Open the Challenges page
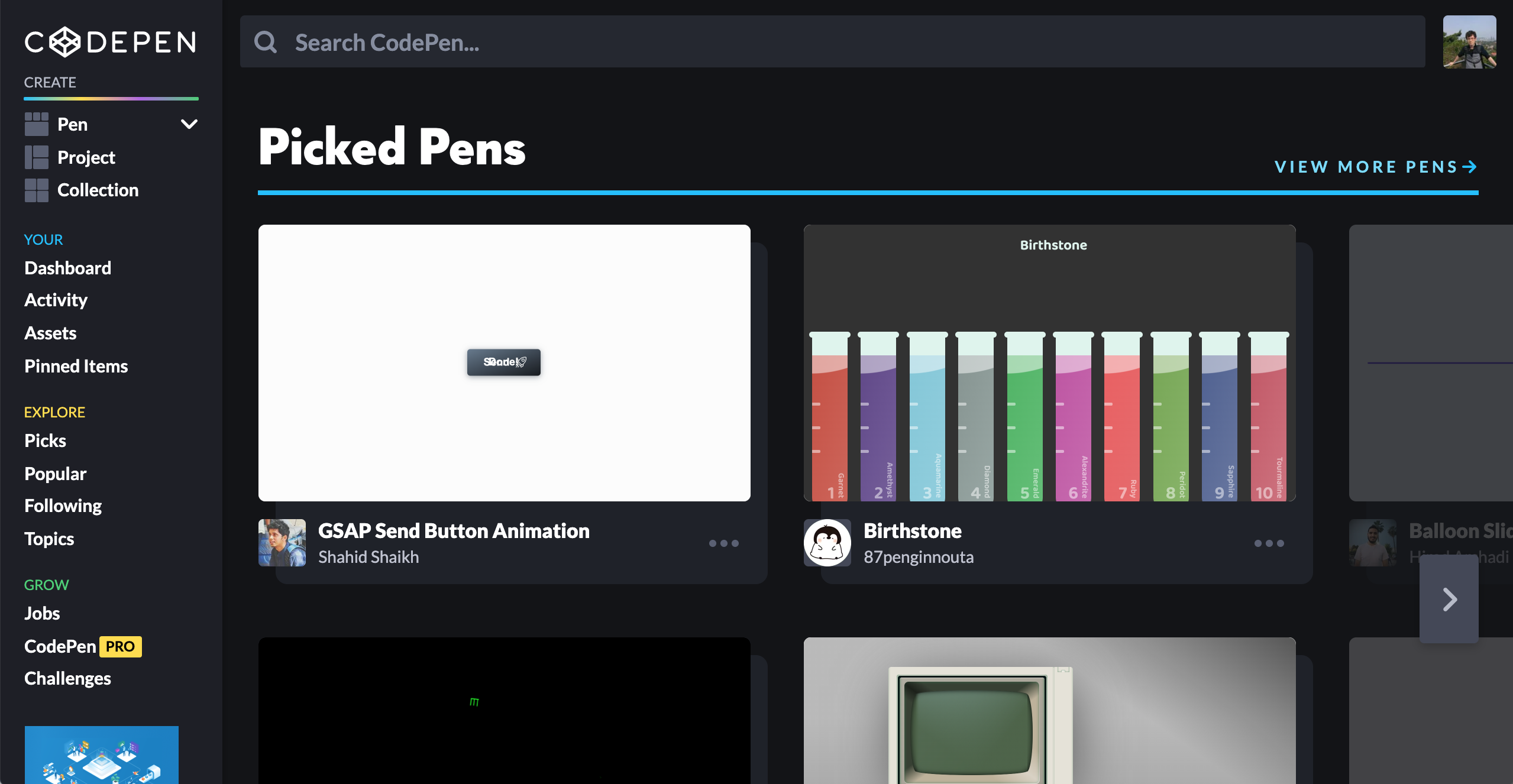 (x=67, y=678)
